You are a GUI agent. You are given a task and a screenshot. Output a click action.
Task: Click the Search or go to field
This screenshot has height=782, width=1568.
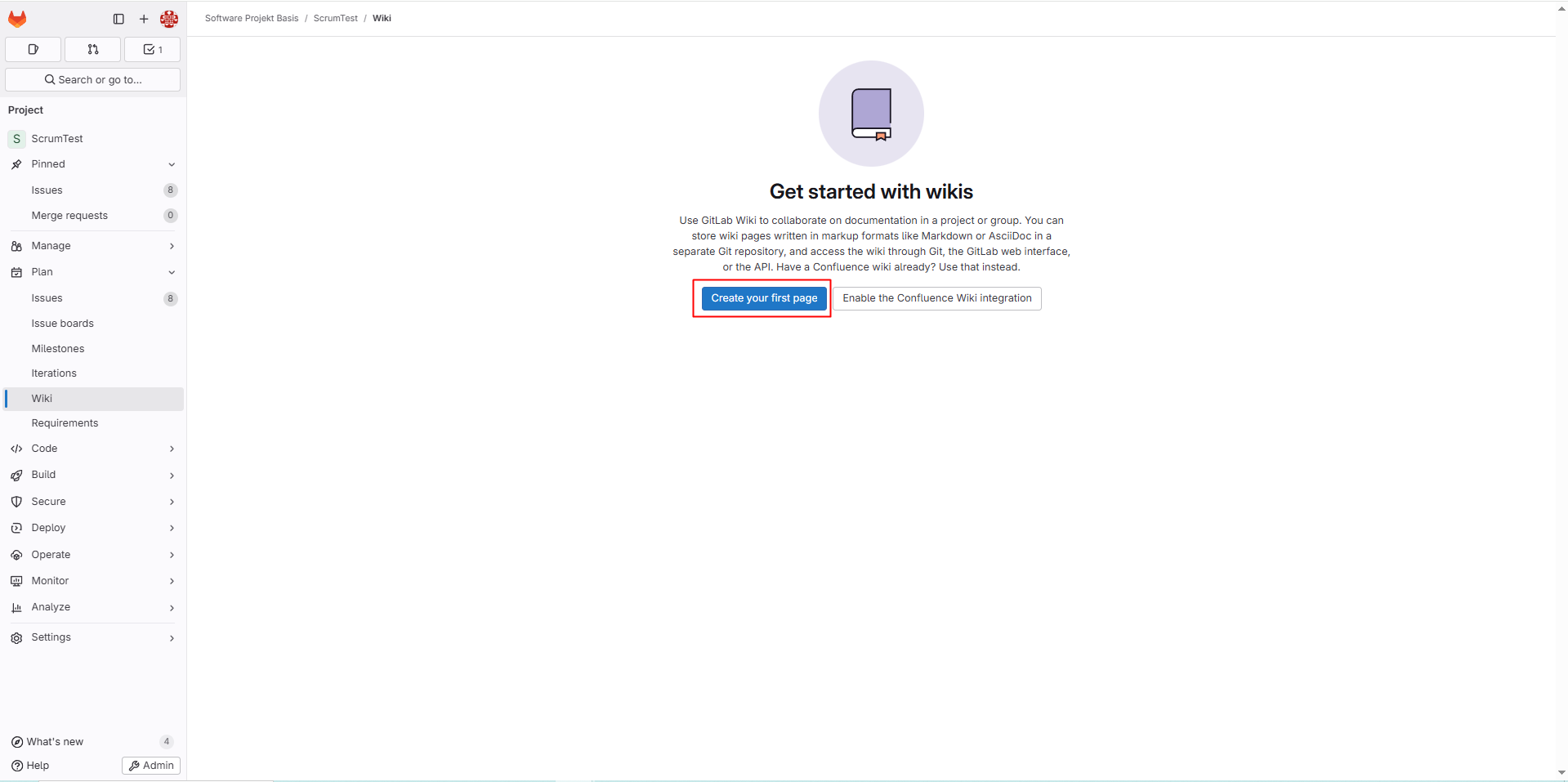(x=93, y=80)
